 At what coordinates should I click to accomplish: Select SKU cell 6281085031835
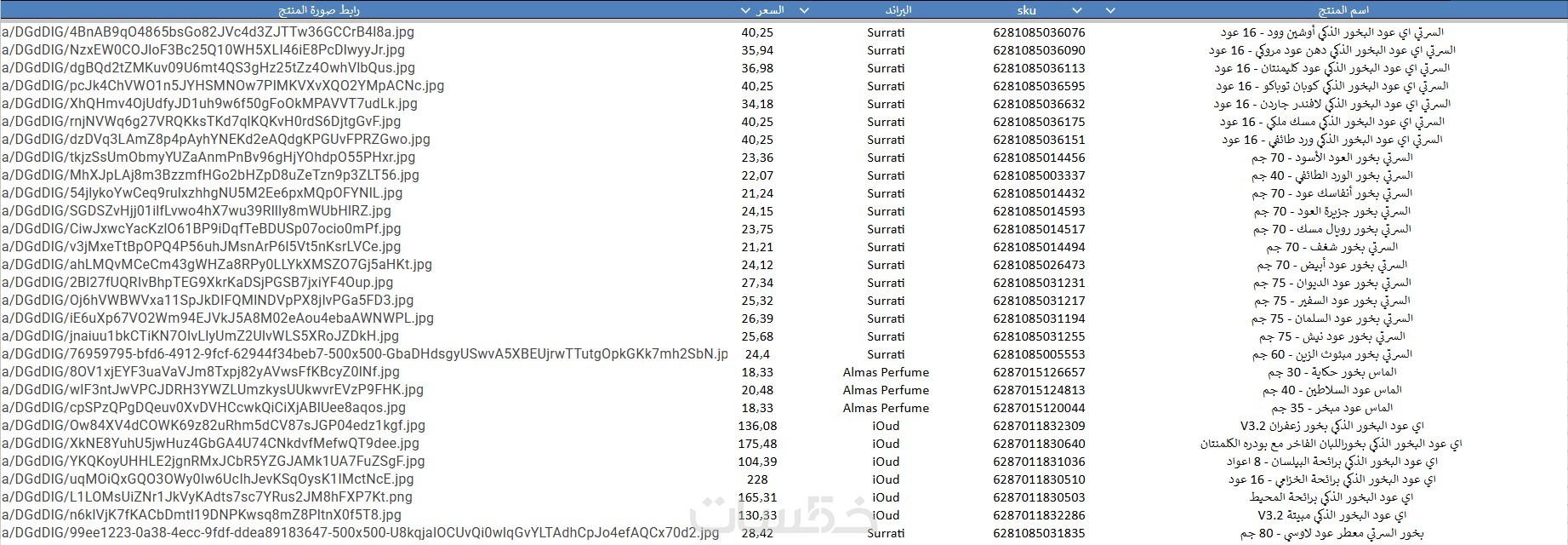1039,533
